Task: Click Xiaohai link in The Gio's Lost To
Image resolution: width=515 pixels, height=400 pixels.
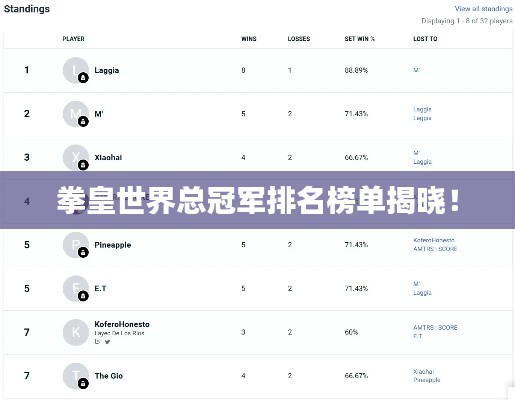Action: pos(423,371)
